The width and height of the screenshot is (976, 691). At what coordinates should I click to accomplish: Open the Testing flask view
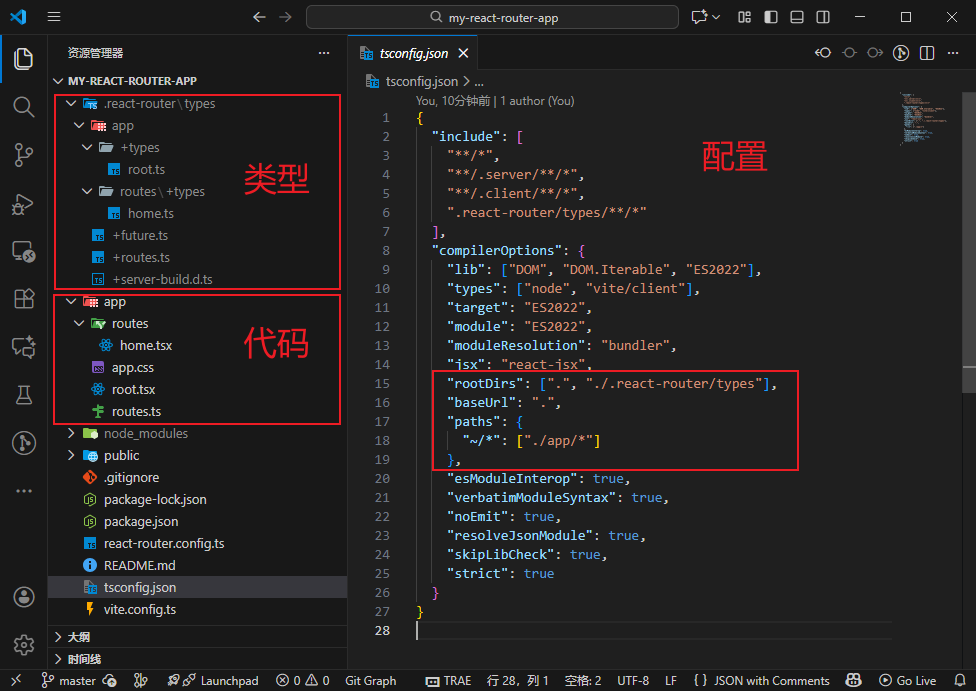tap(24, 394)
